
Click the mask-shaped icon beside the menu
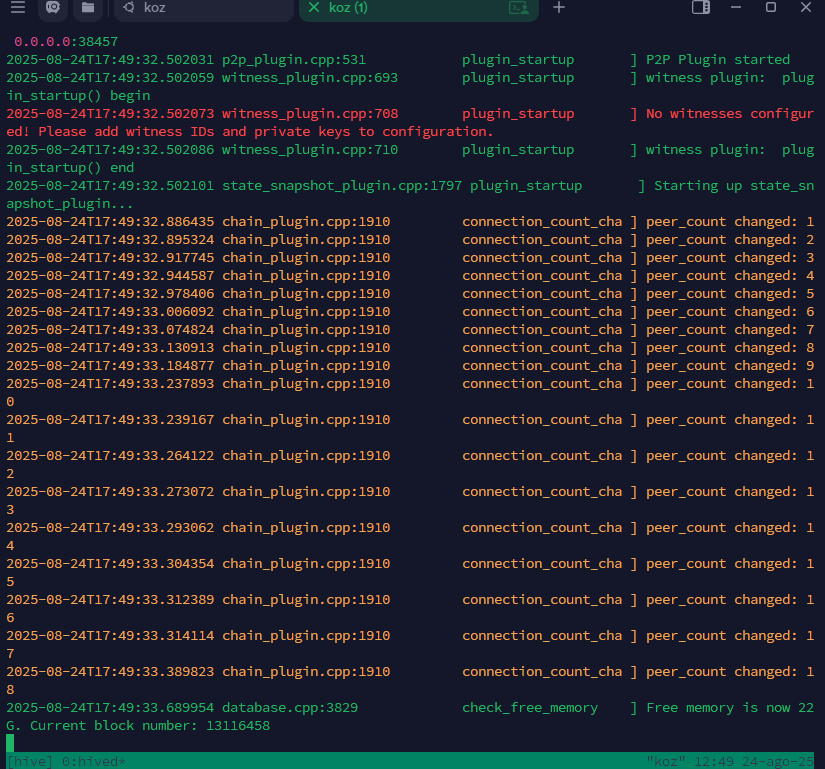pyautogui.click(x=53, y=7)
